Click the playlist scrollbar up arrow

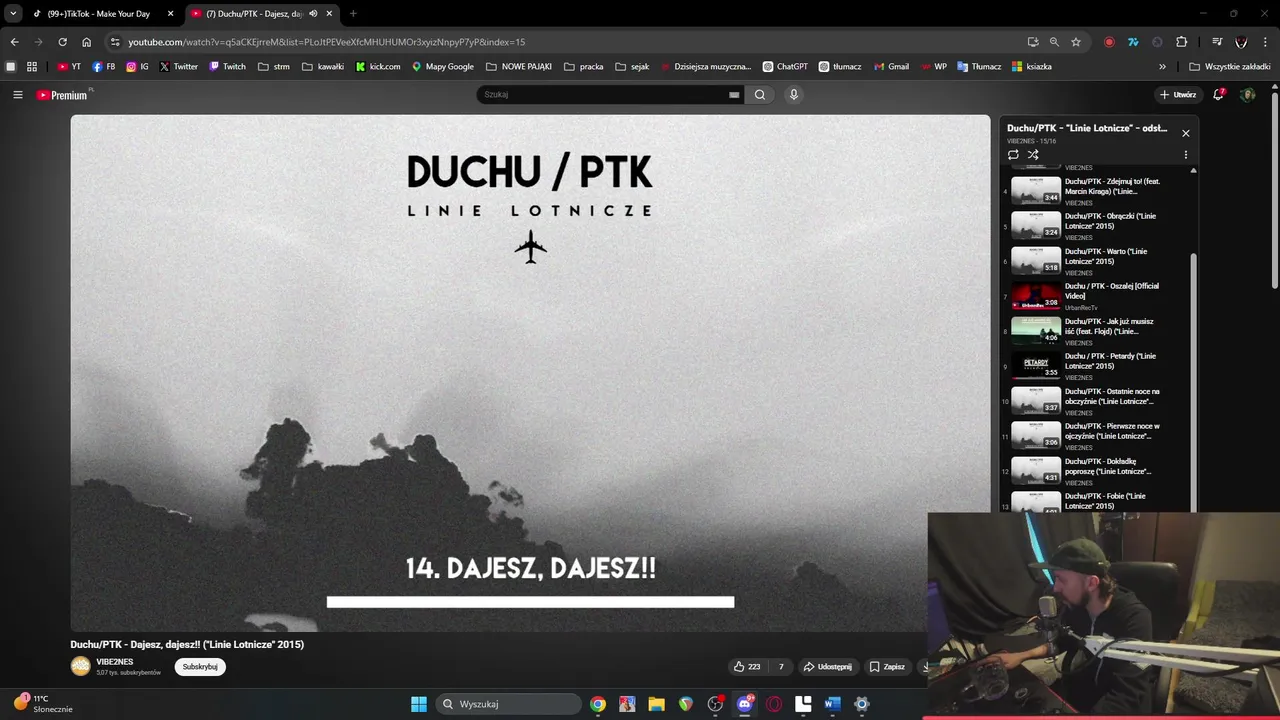[1193, 171]
